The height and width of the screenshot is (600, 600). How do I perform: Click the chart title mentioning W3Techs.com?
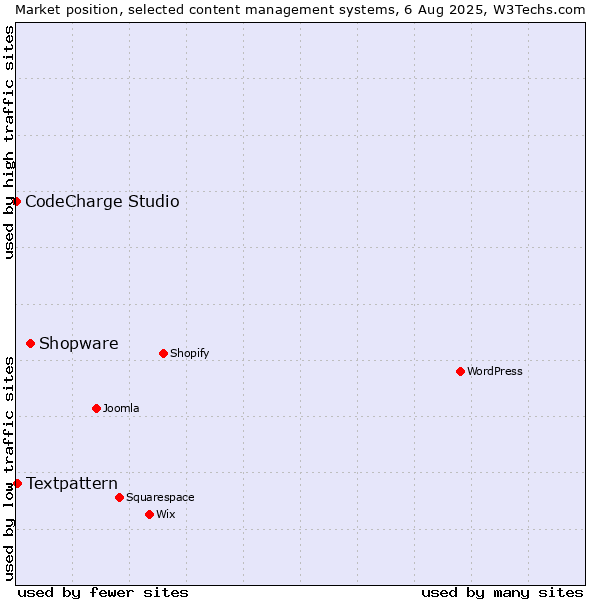[300, 10]
